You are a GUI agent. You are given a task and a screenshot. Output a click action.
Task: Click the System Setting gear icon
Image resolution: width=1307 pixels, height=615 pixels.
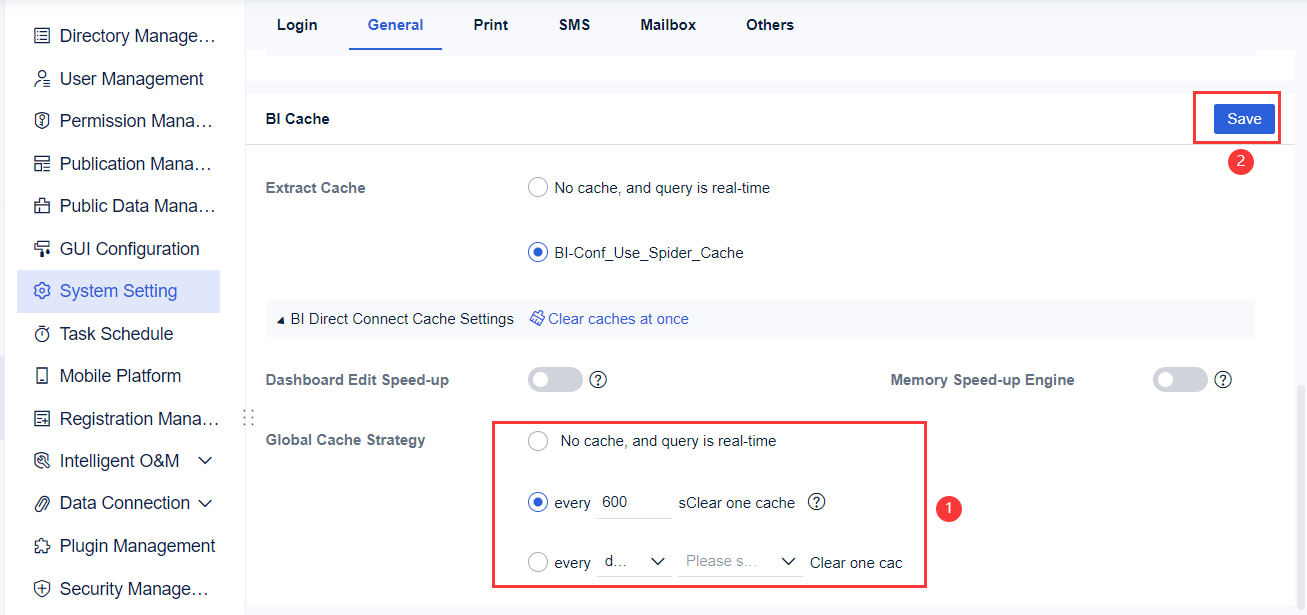point(42,291)
